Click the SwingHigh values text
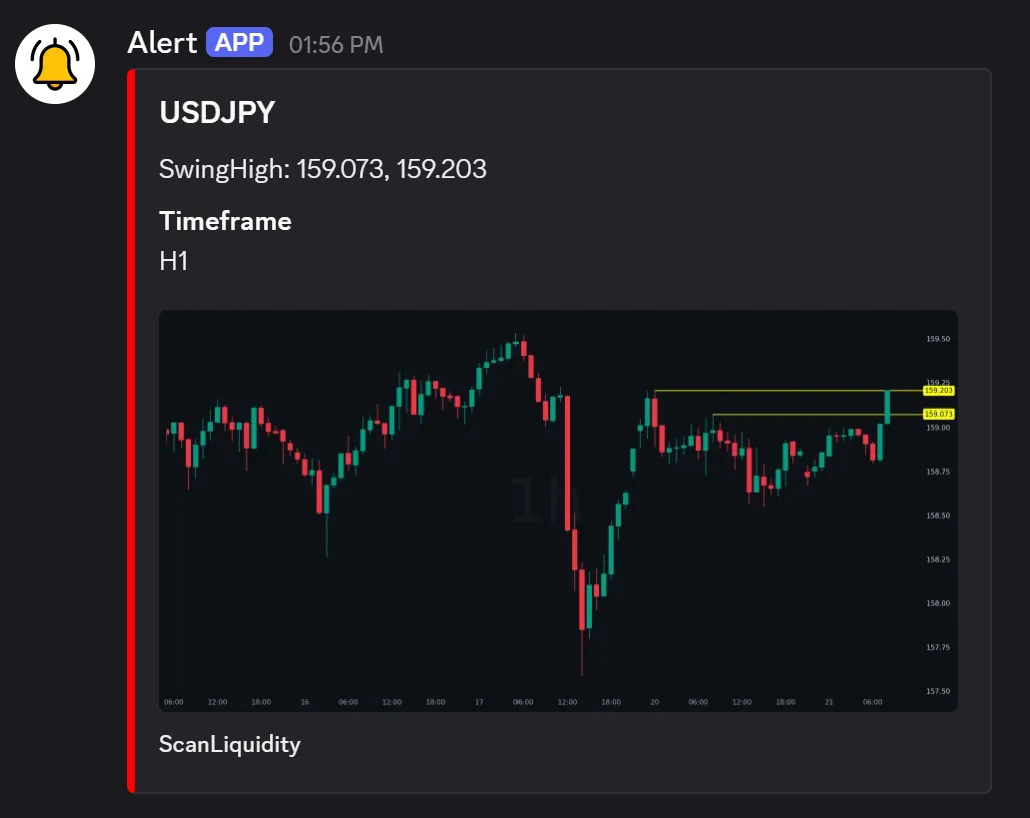1030x818 pixels. coord(322,169)
